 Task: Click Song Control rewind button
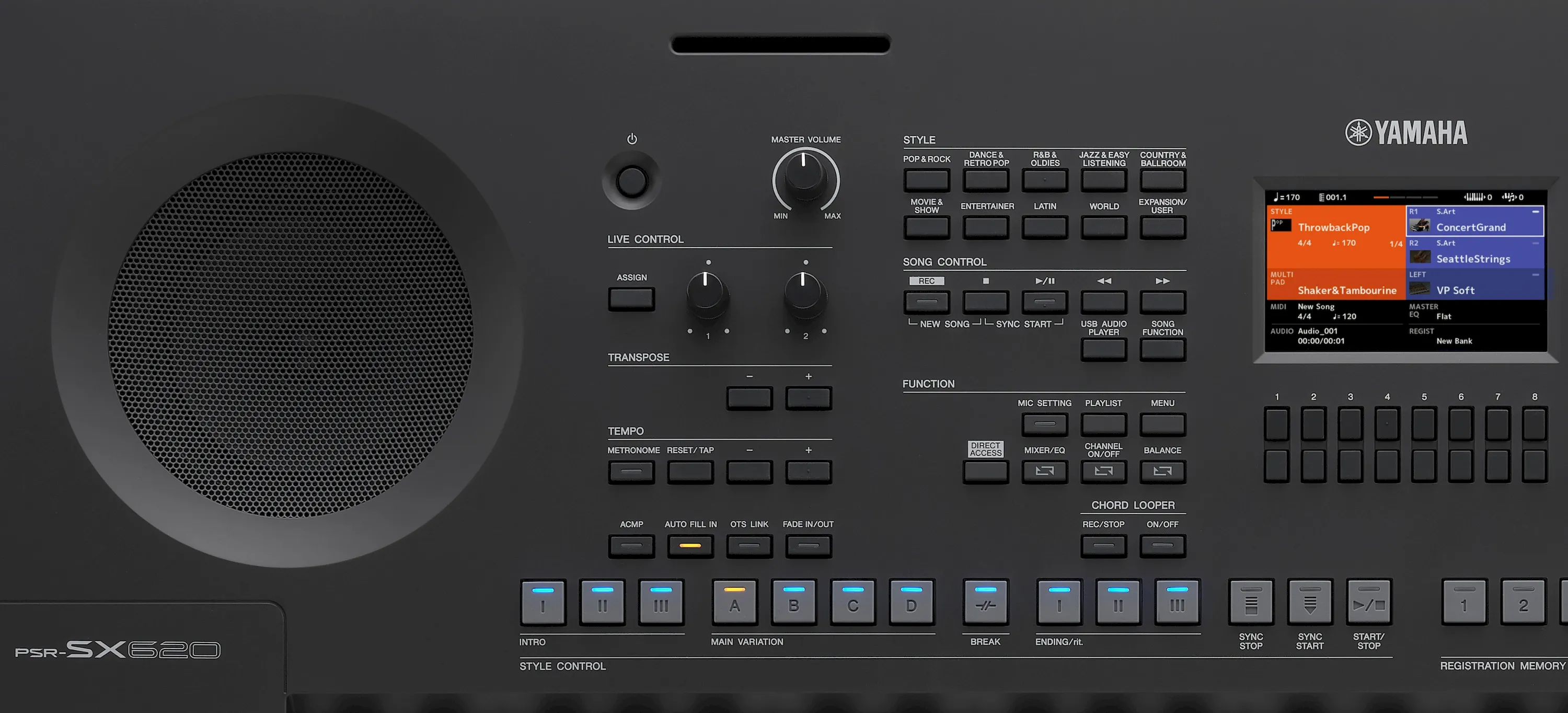1103,302
